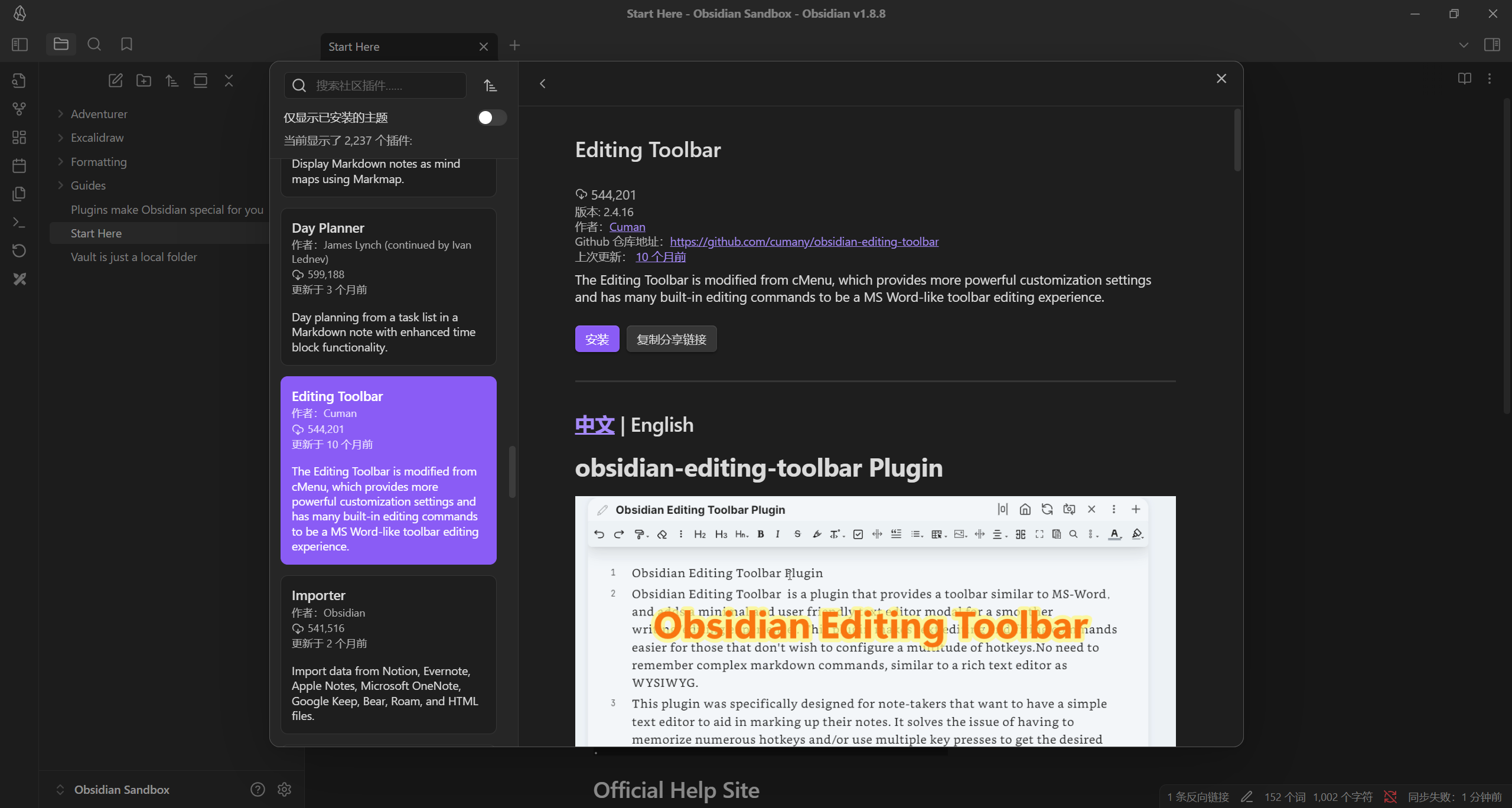Click the 1 条反向链接 backlinks status
The height and width of the screenshot is (808, 1512).
[1198, 797]
